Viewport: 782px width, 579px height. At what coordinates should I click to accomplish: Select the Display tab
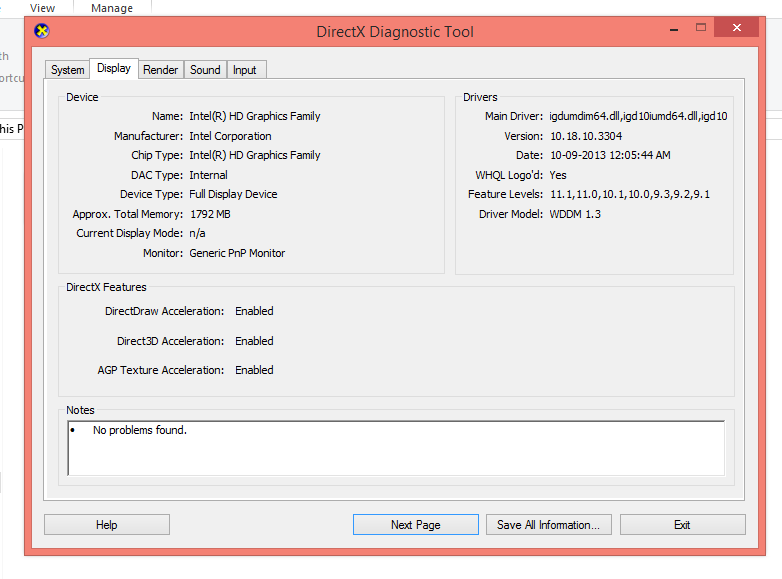tap(114, 69)
